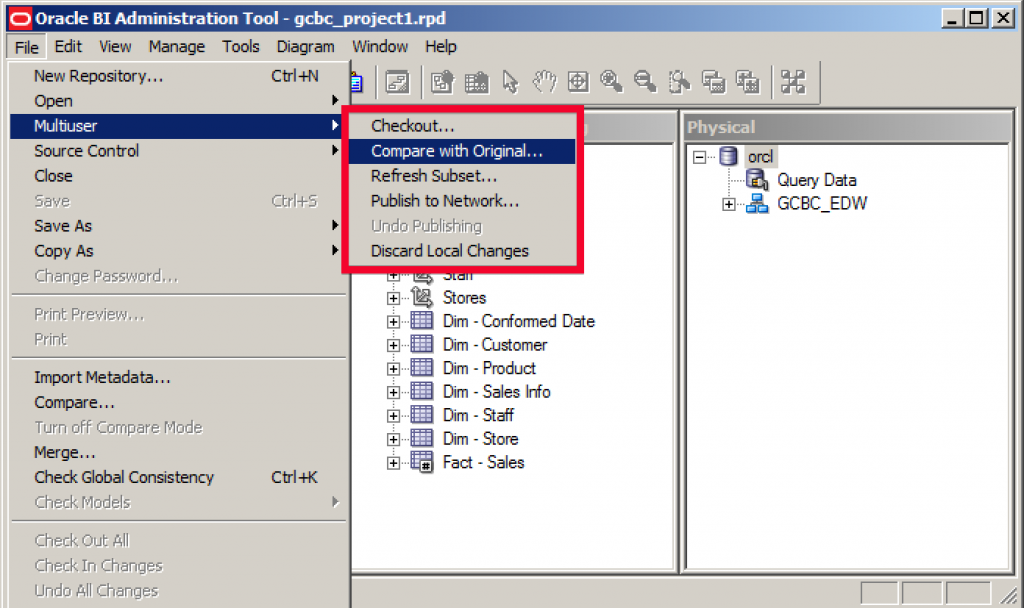Viewport: 1024px width, 608px height.
Task: Select Refresh Subset... option
Action: coord(462,176)
